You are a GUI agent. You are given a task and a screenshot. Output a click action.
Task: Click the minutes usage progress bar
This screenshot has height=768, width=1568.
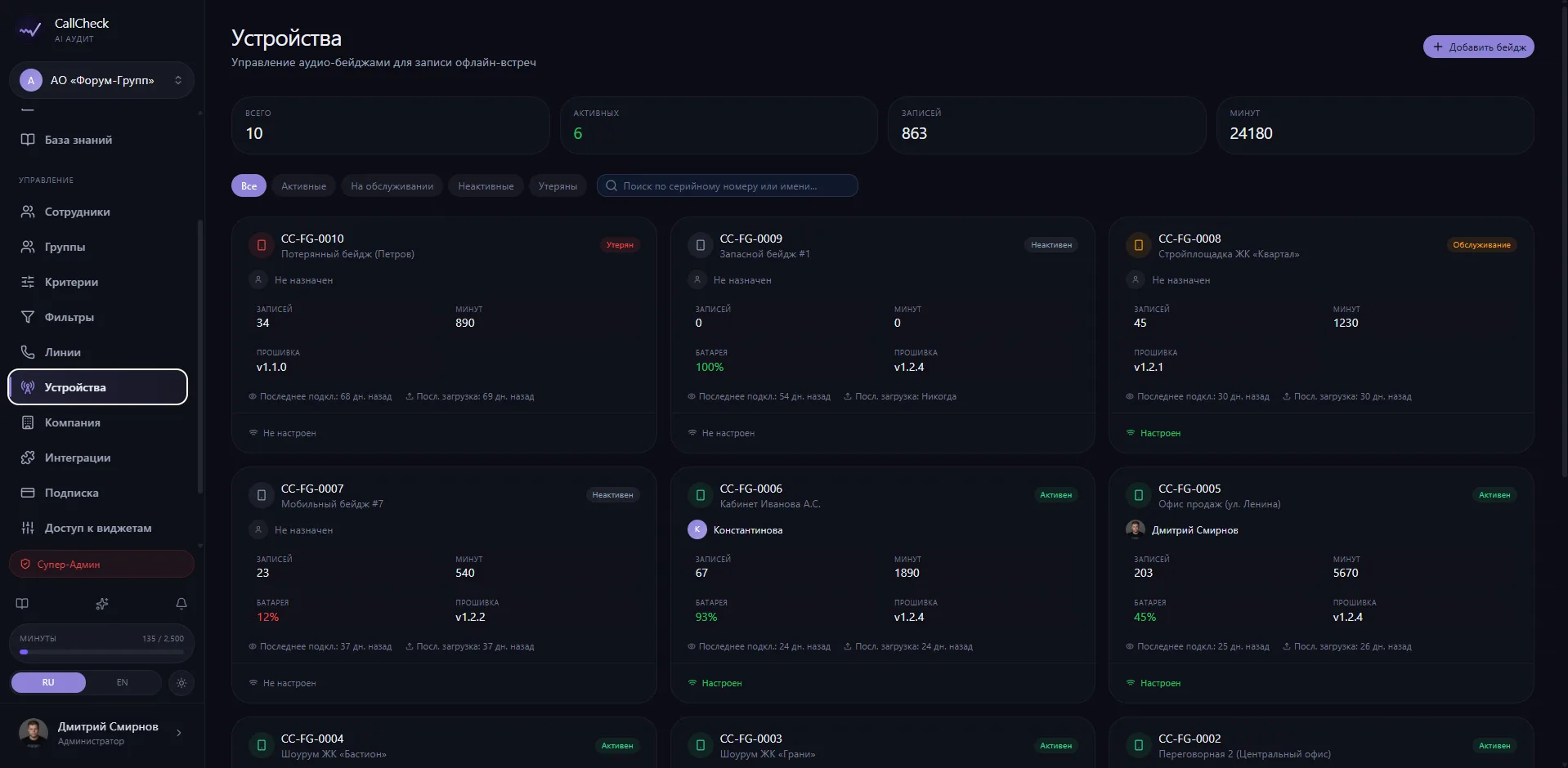point(101,652)
